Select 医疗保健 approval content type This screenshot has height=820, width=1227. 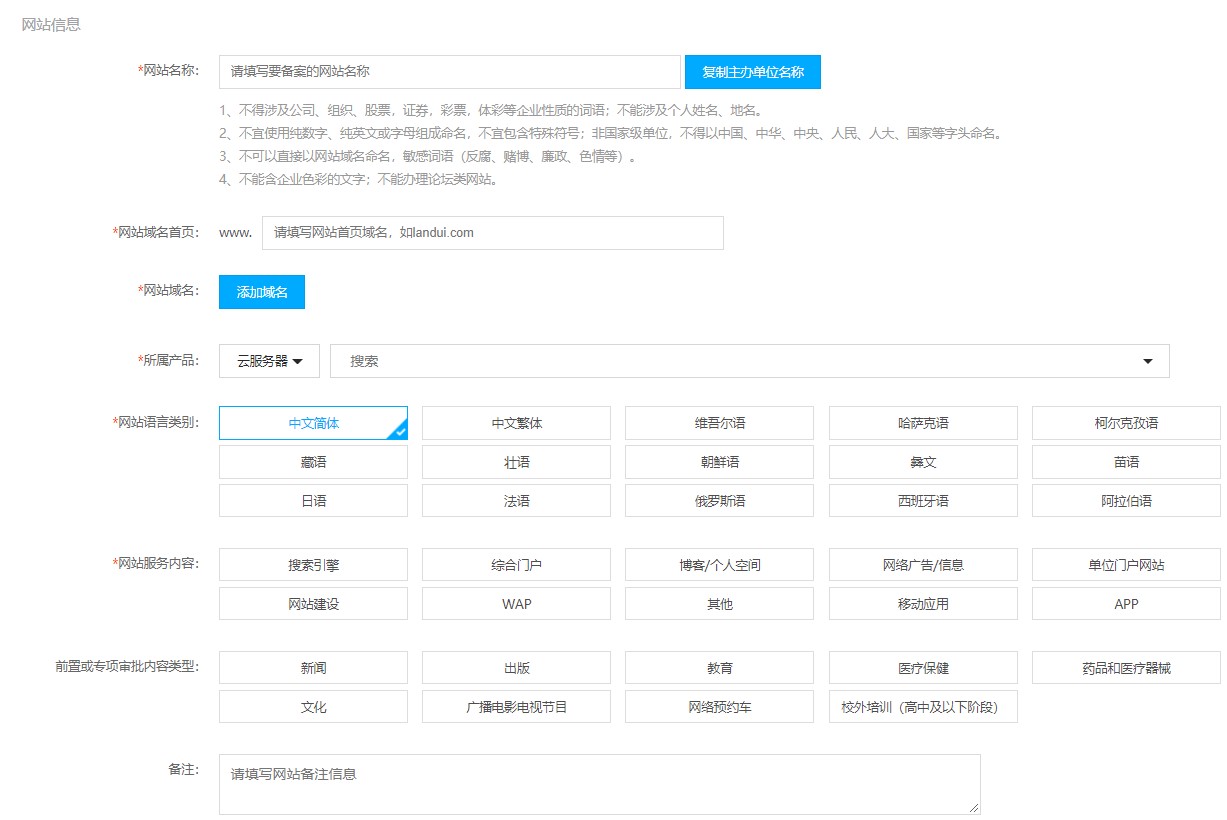coord(922,667)
